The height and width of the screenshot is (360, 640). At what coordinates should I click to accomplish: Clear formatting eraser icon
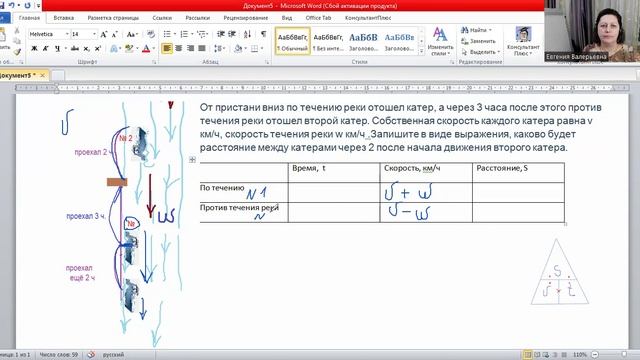click(x=151, y=34)
